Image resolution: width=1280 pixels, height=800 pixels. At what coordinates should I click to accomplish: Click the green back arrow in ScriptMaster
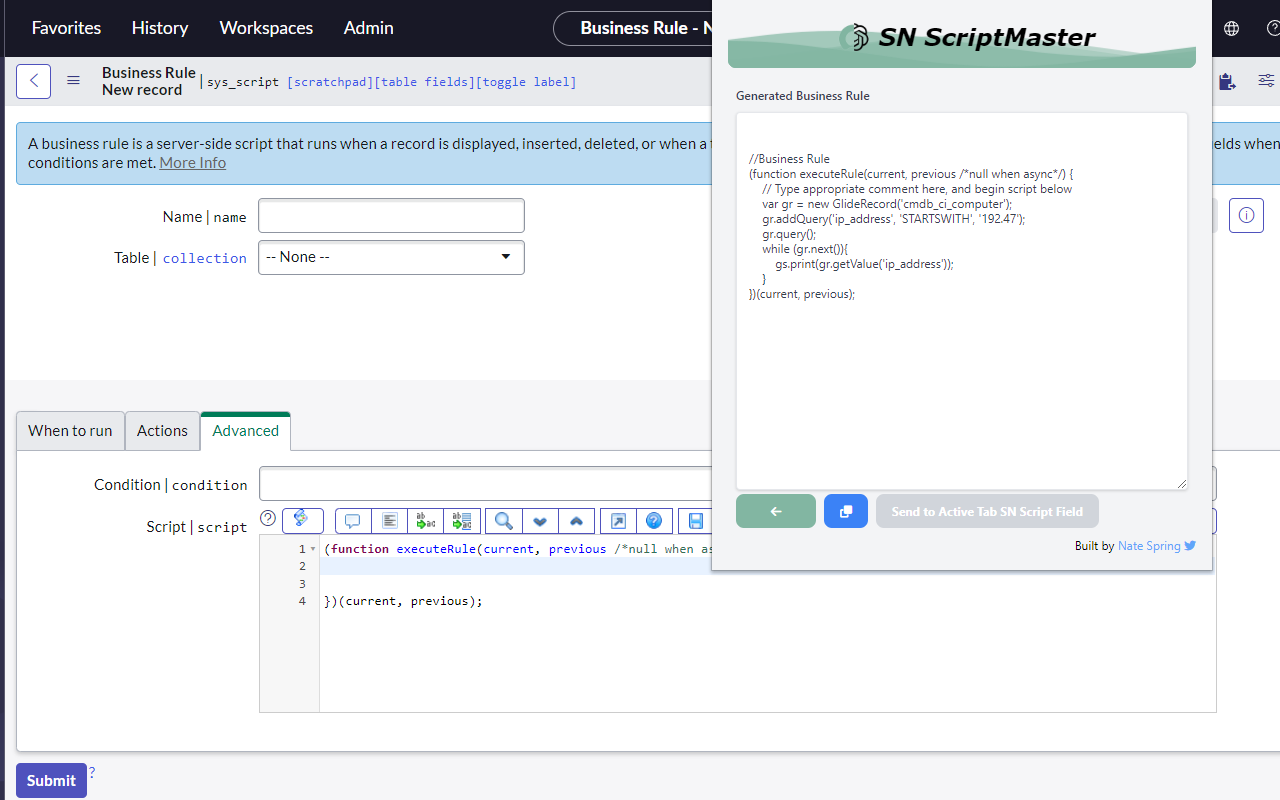pos(776,511)
